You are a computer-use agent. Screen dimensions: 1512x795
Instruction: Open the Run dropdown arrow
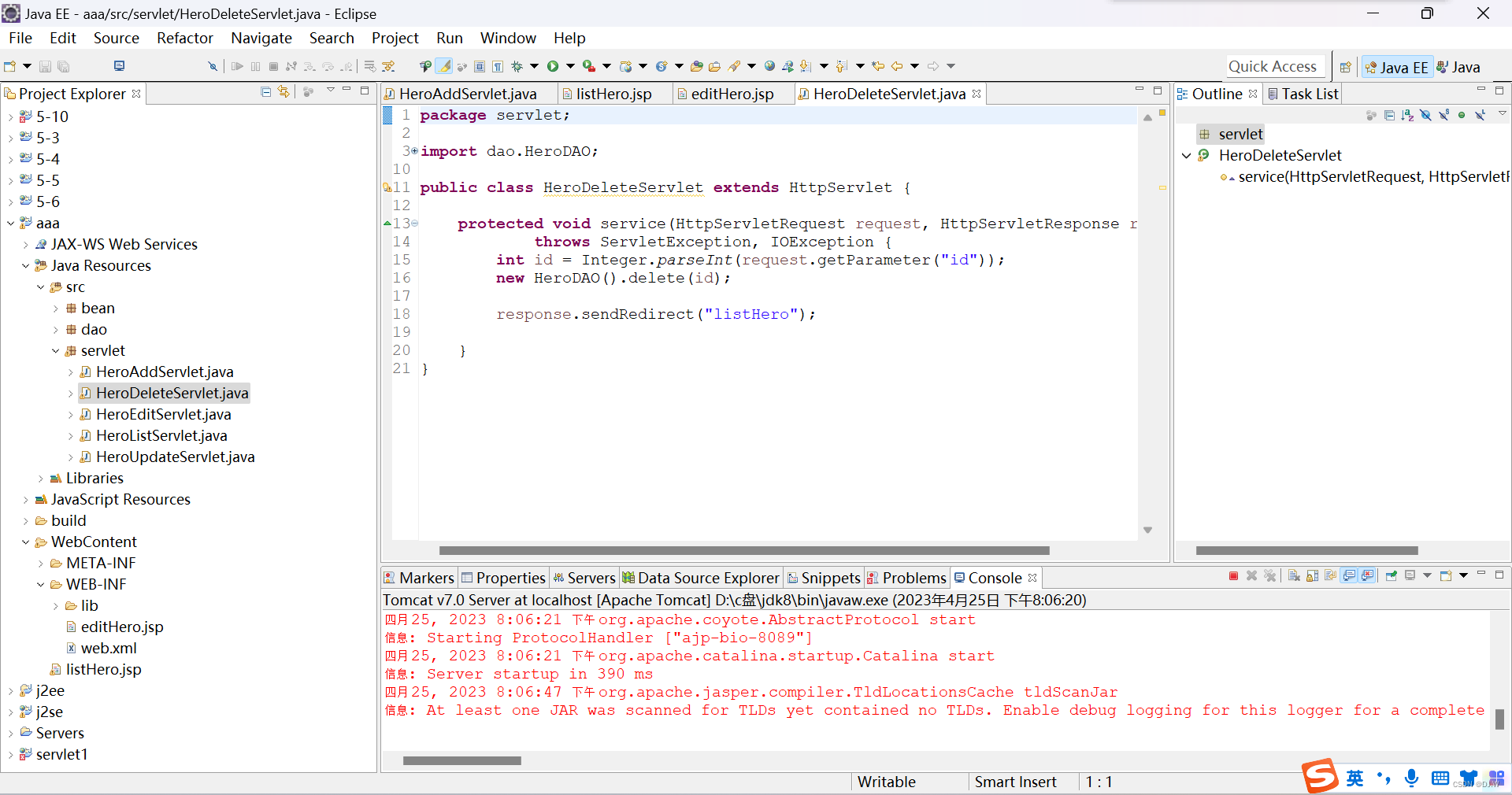[570, 66]
